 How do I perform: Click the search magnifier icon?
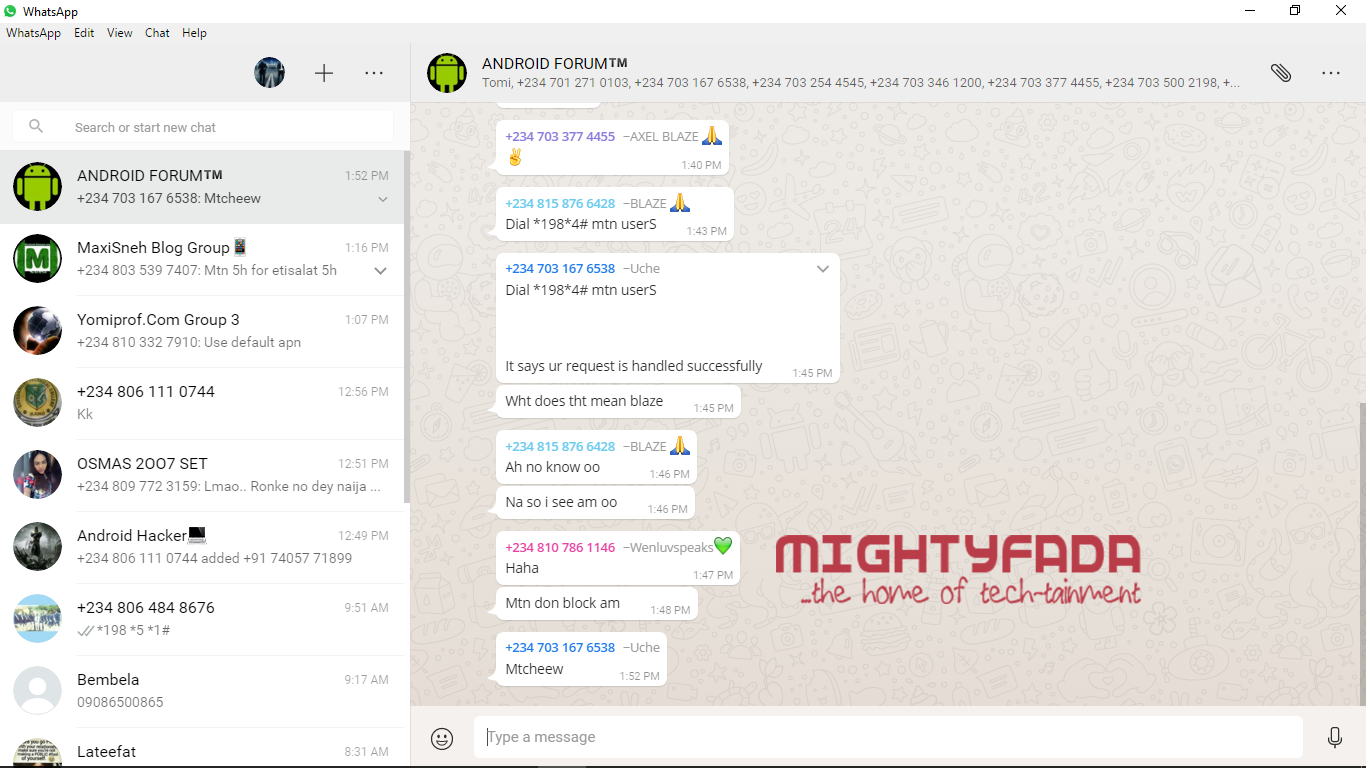[36, 126]
